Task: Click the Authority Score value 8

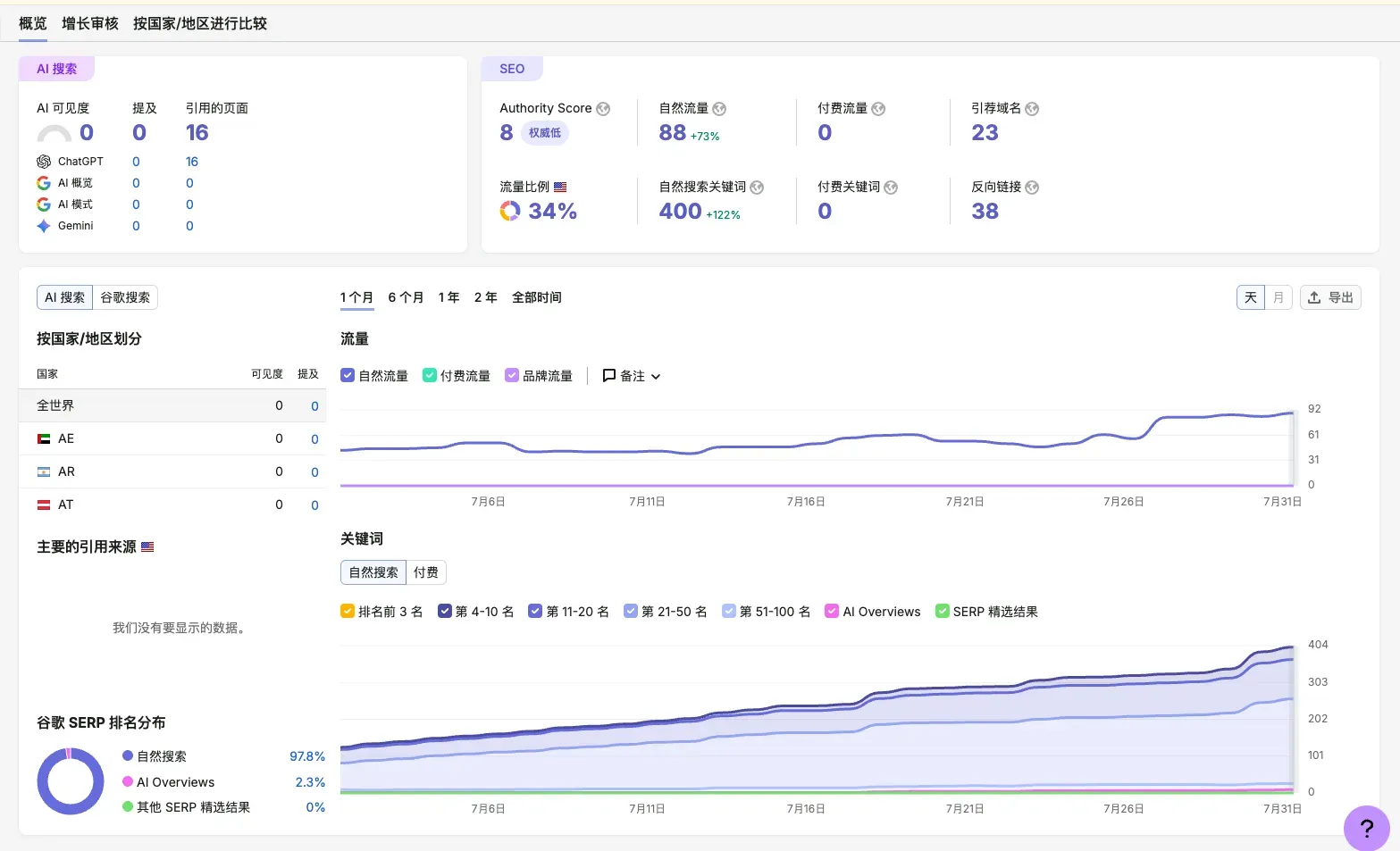Action: (507, 133)
